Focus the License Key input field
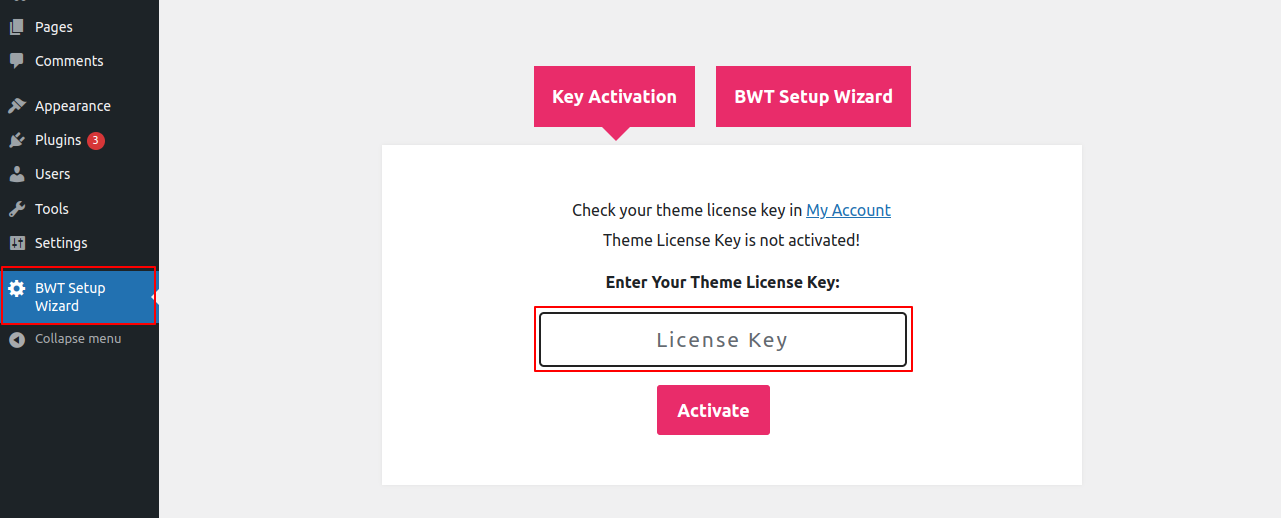This screenshot has height=518, width=1281. (x=723, y=340)
